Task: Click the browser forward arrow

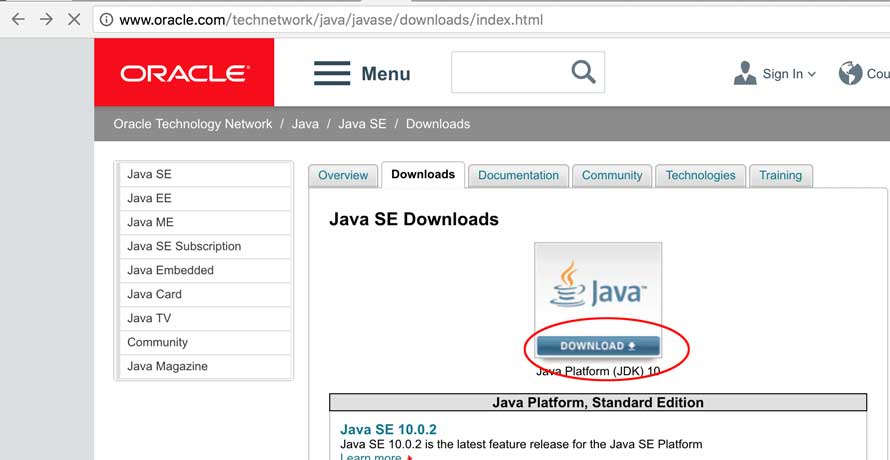Action: [45, 20]
